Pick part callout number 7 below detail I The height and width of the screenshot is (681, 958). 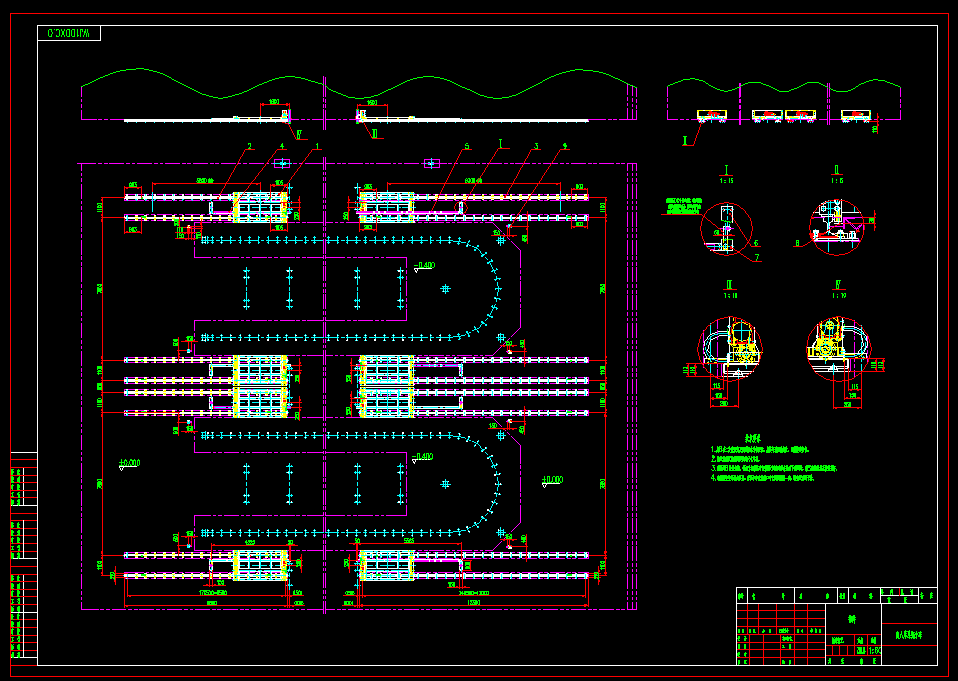point(758,258)
